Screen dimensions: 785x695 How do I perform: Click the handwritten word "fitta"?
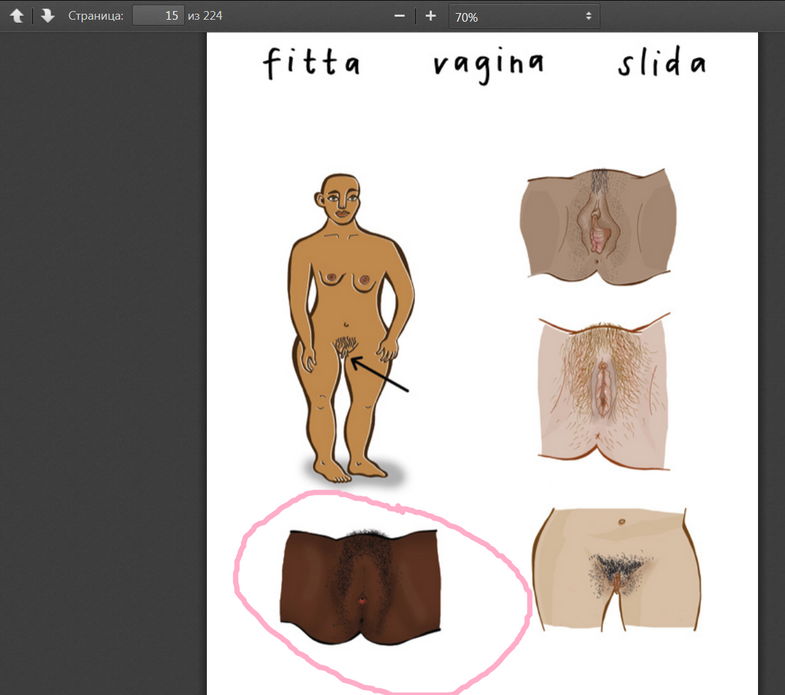(311, 64)
